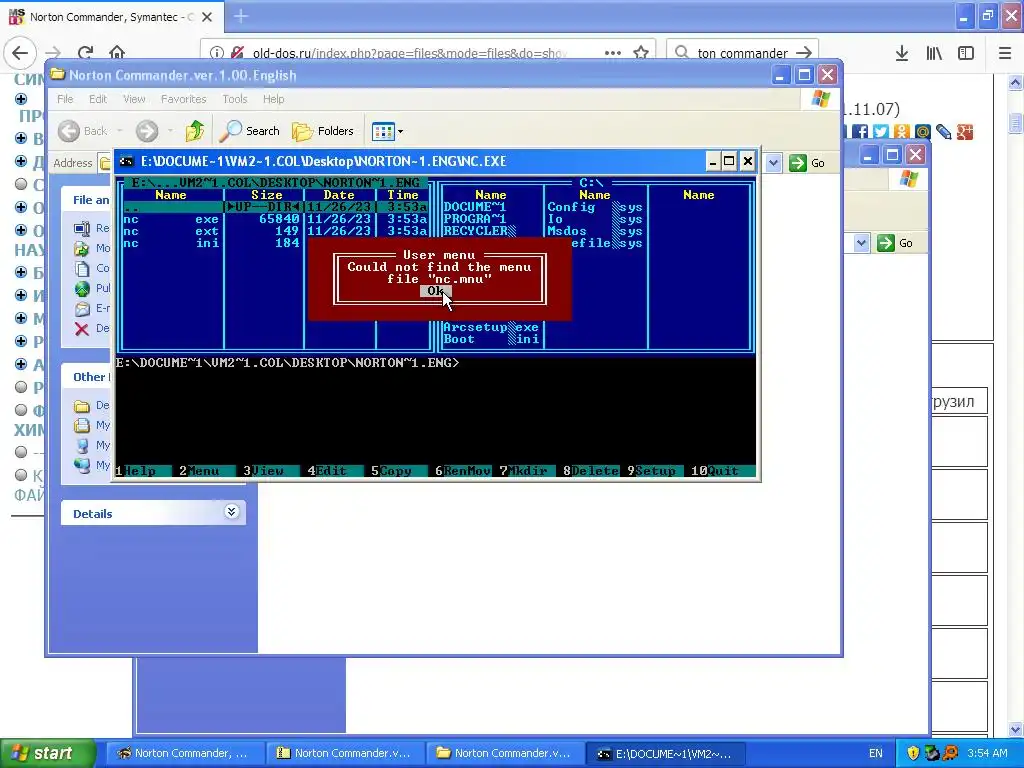1024x768 pixels.
Task: Select Arcsetup exe in the C:\ panel
Action: pos(491,327)
